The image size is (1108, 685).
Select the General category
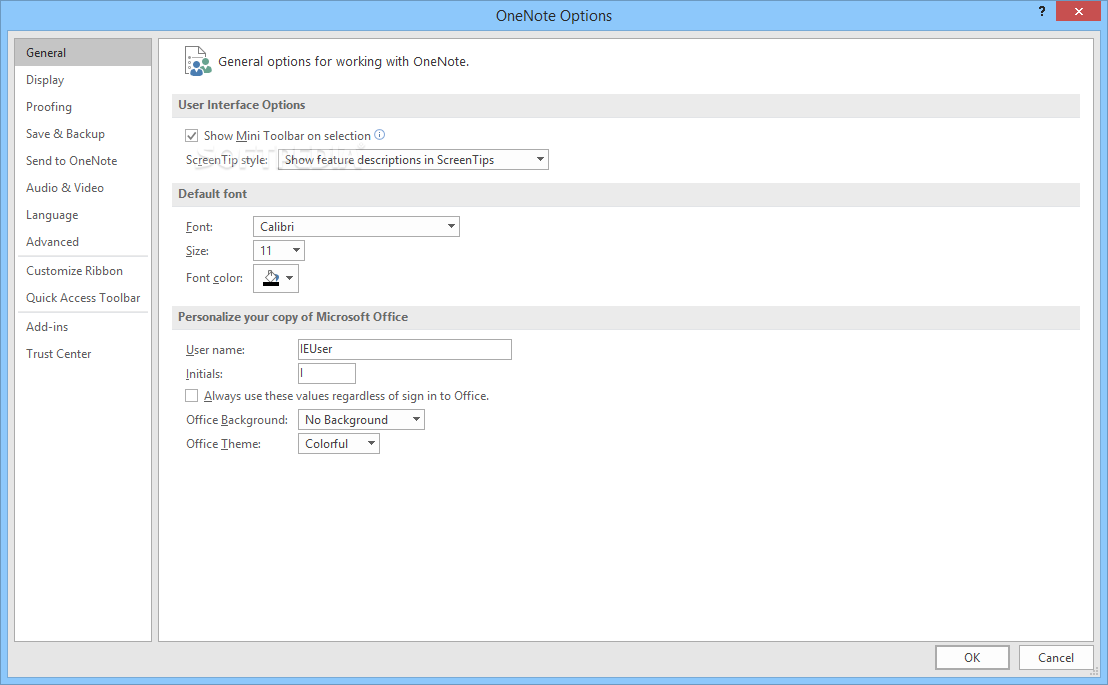(83, 53)
